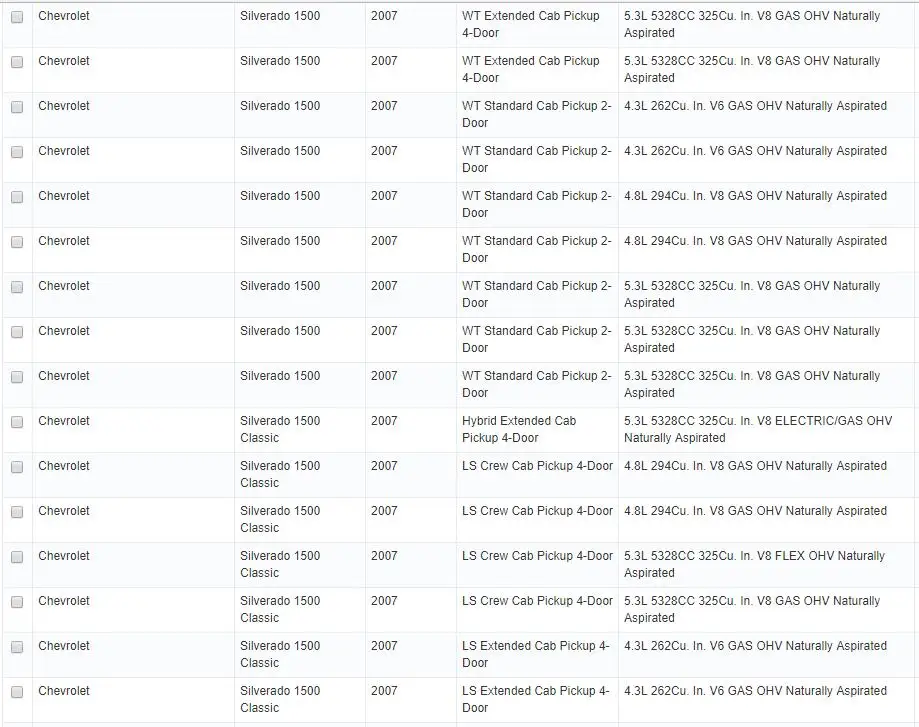Check the first WT Standard Cab 5.3L row checkbox
The height and width of the screenshot is (727, 919).
coord(17,287)
